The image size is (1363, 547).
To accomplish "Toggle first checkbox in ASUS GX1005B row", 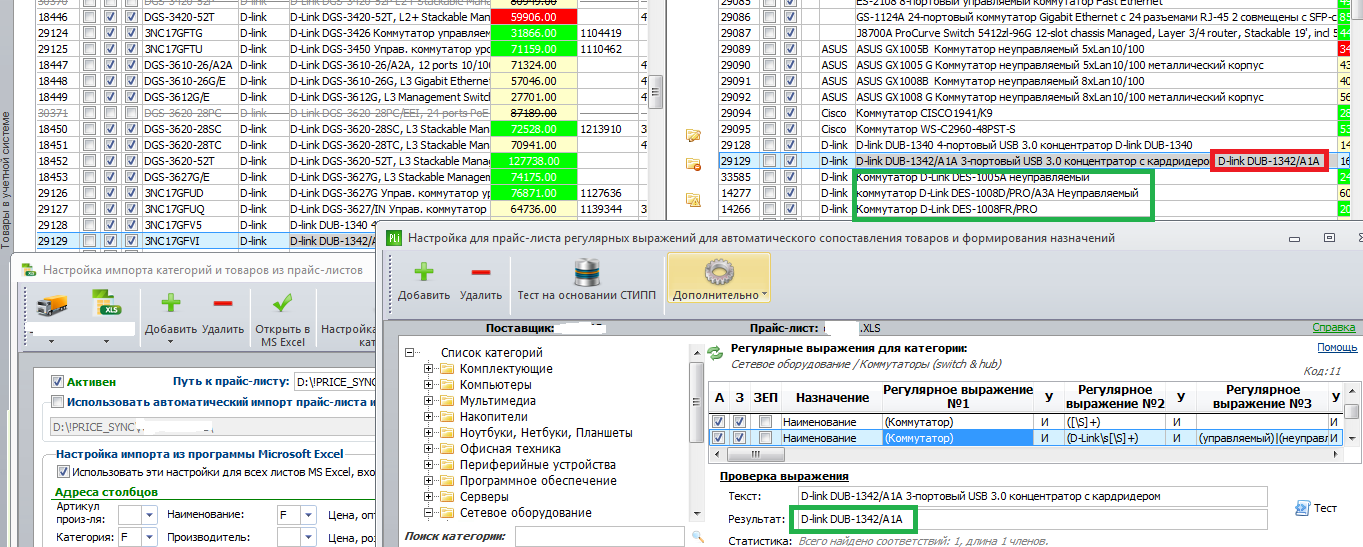I will click(770, 49).
